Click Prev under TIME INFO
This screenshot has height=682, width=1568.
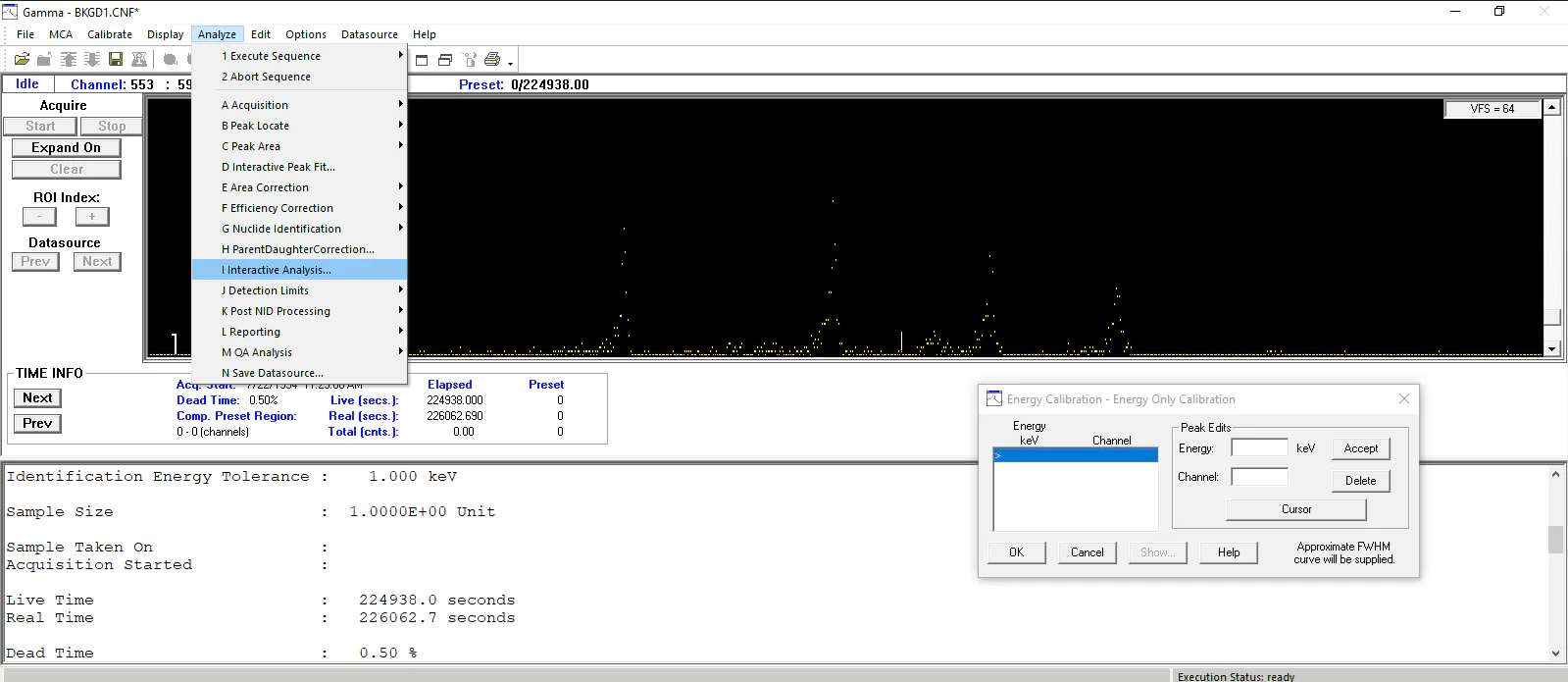[37, 423]
